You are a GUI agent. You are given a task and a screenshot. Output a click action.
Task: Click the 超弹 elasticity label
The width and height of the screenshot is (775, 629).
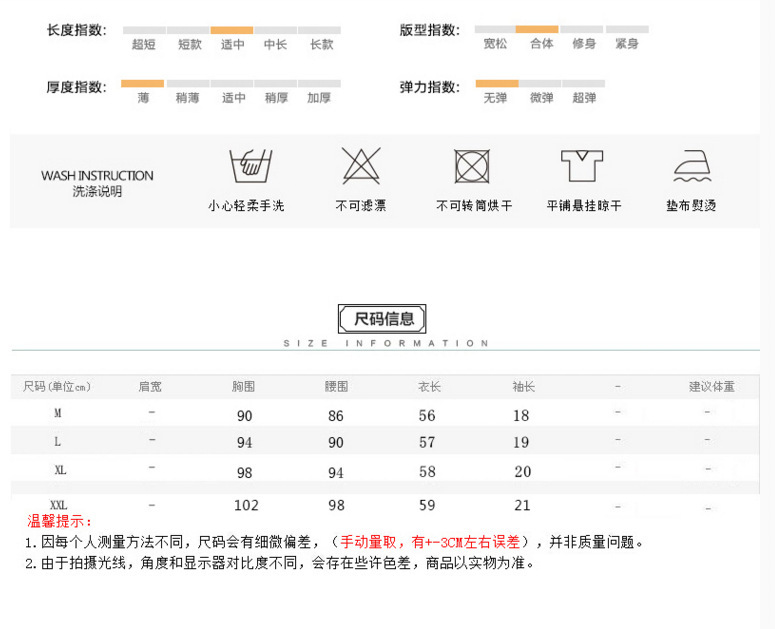pos(584,98)
